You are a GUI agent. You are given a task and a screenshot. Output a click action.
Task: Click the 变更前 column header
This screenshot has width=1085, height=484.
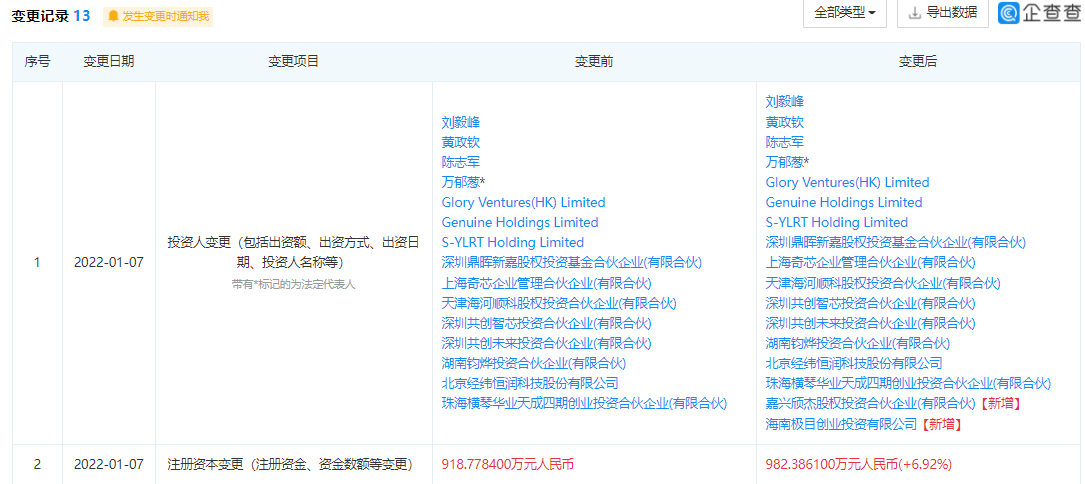point(594,62)
